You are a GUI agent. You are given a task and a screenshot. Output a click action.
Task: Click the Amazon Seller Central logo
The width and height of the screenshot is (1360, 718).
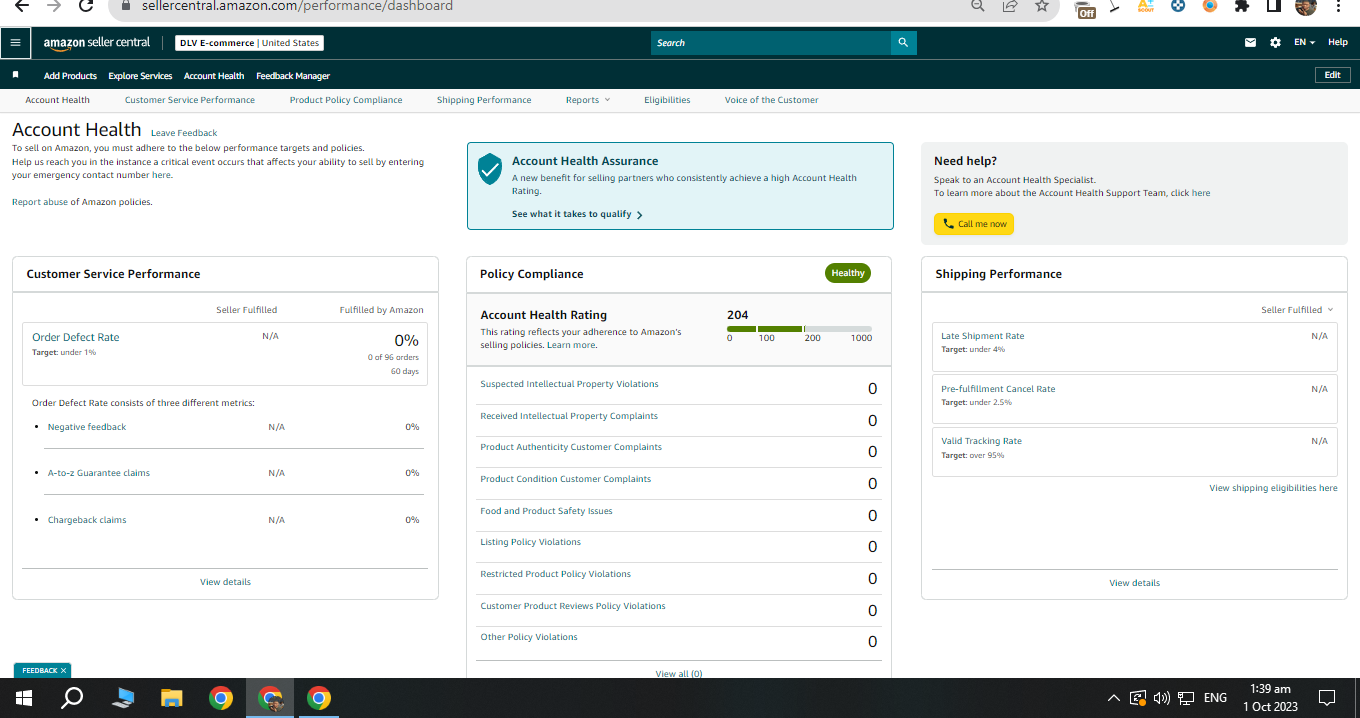pos(97,43)
